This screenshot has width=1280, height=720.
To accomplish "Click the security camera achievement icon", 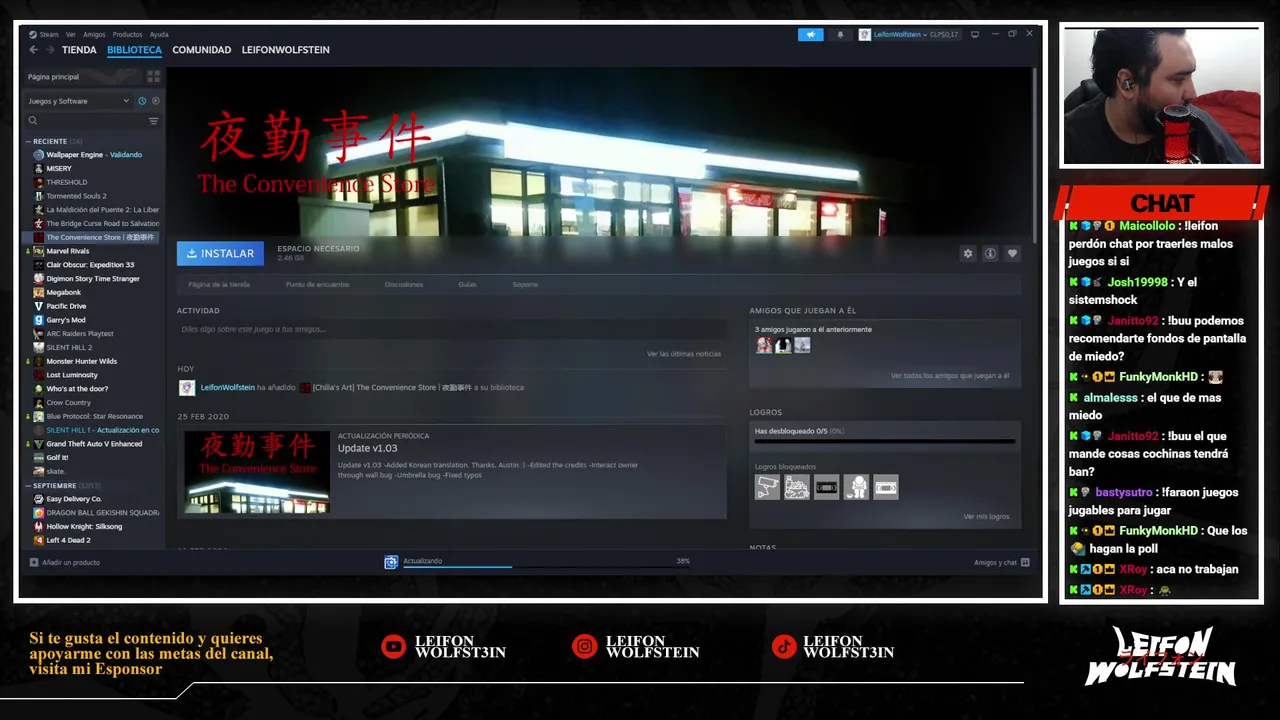I will click(767, 487).
